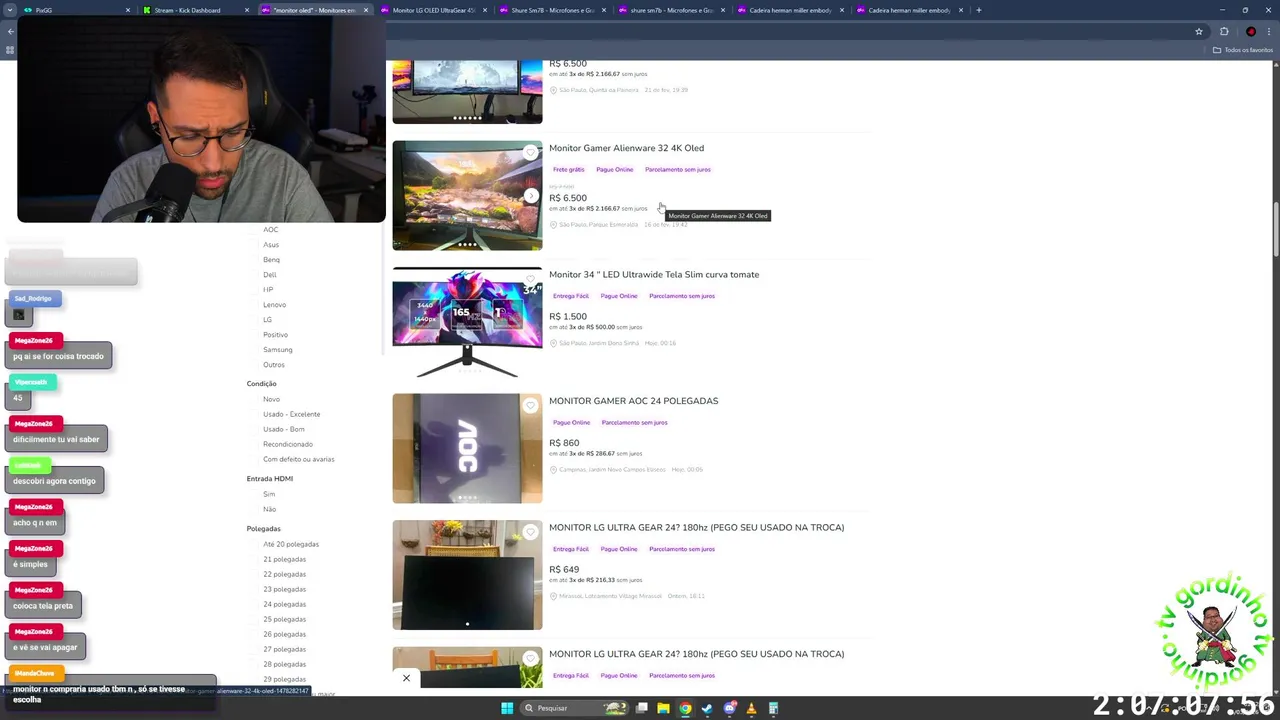This screenshot has height=720, width=1280.
Task: Open the apps grid in bookmarks bar
Action: click(x=10, y=50)
